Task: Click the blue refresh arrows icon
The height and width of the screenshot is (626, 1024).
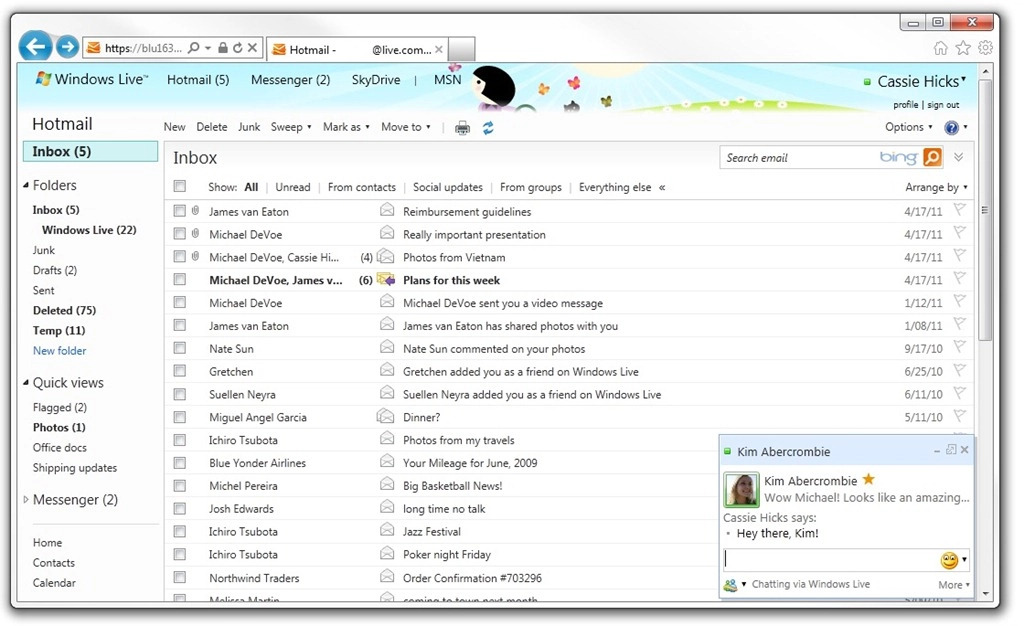Action: pos(488,127)
